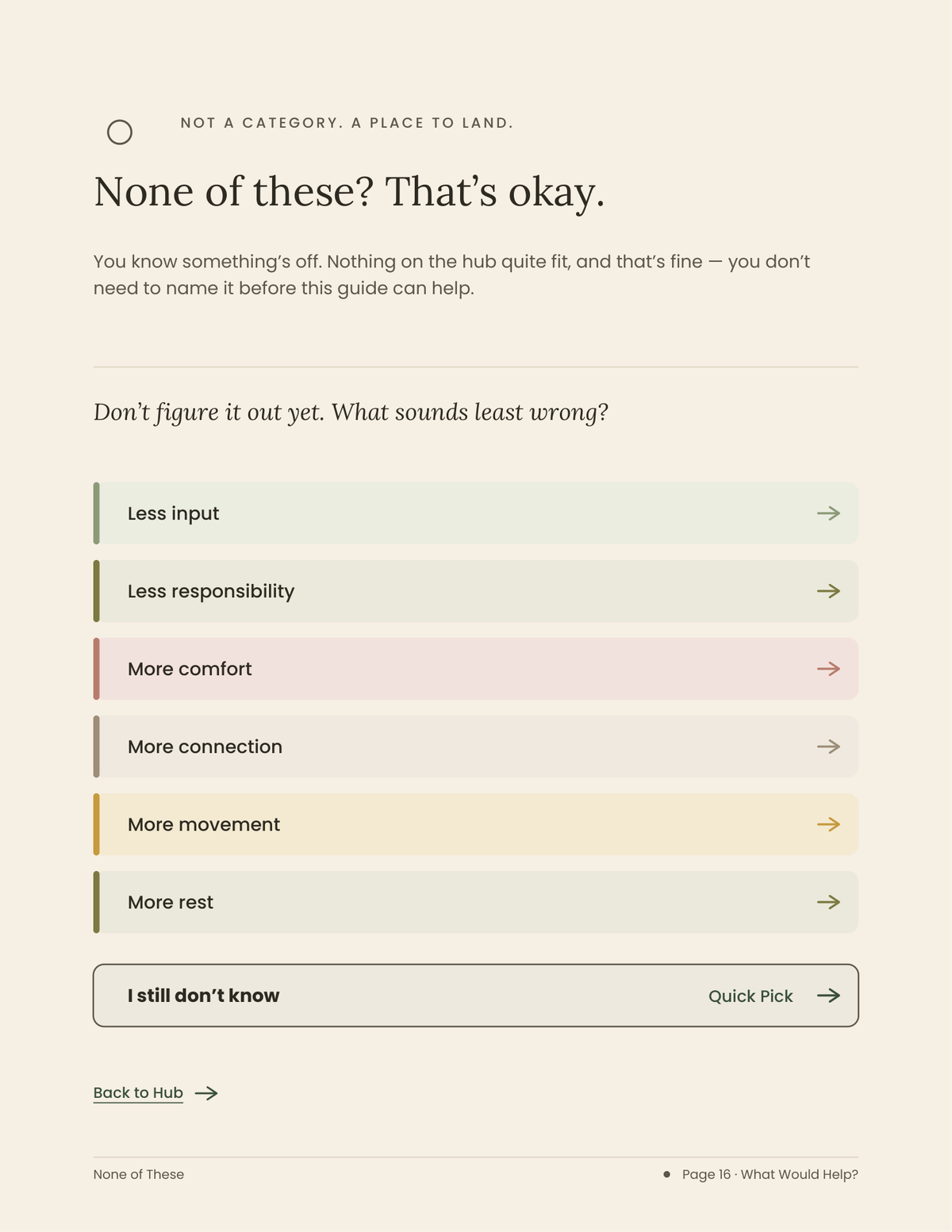Follow the Quick Pick label
Screen dimensions: 952x1232
[x=750, y=996]
